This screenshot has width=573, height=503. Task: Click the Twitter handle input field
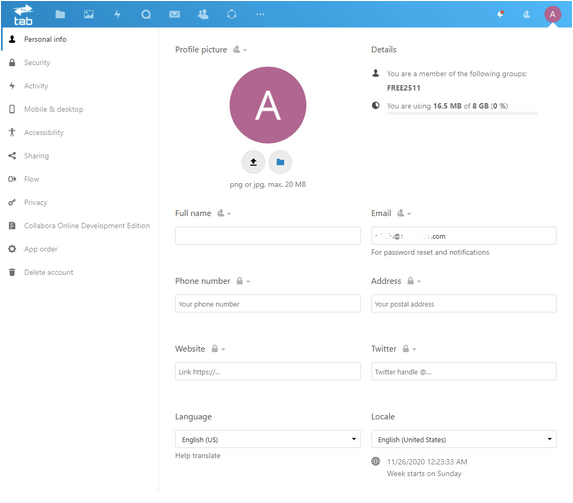464,371
